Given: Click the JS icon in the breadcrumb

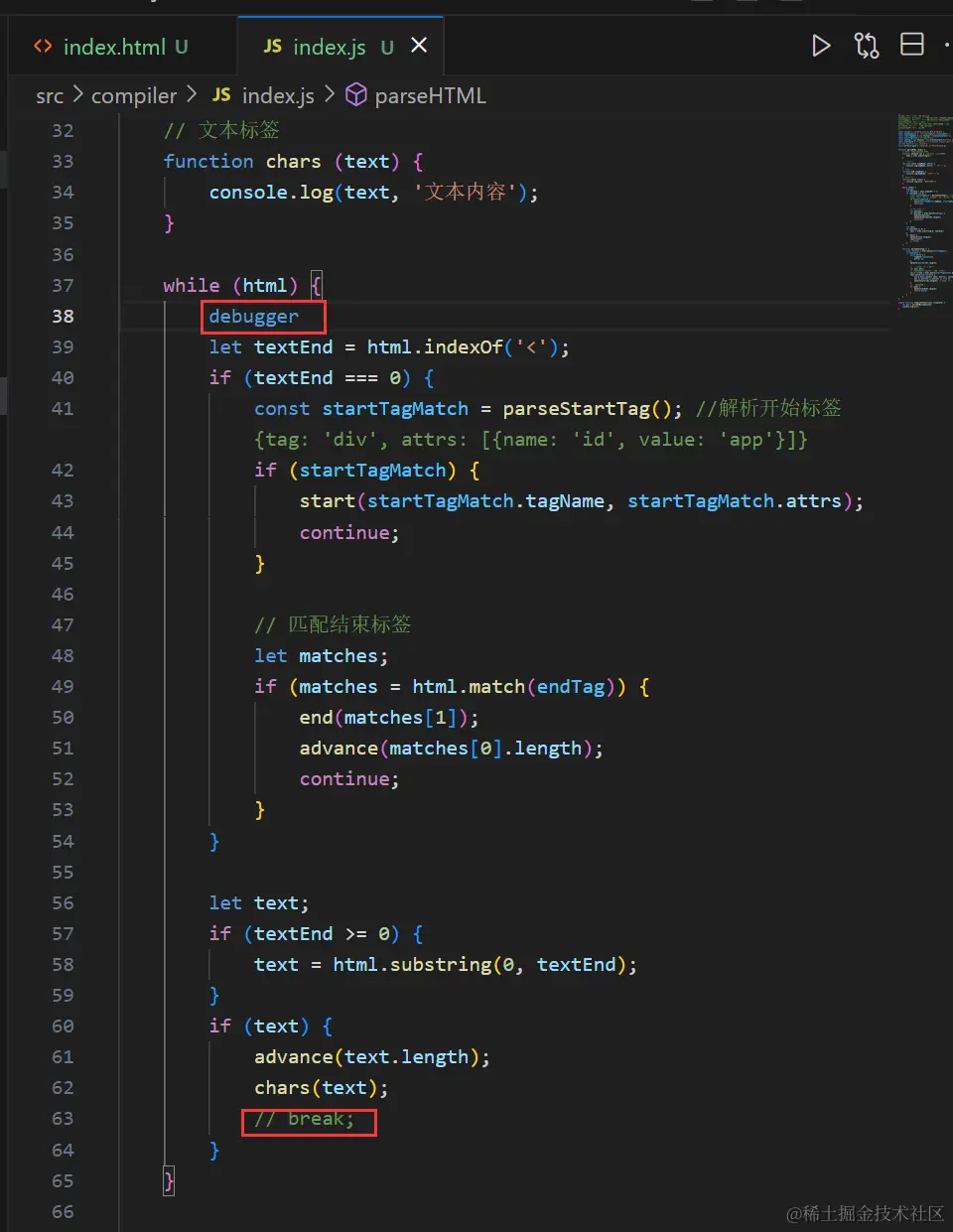Looking at the screenshot, I should 221,95.
